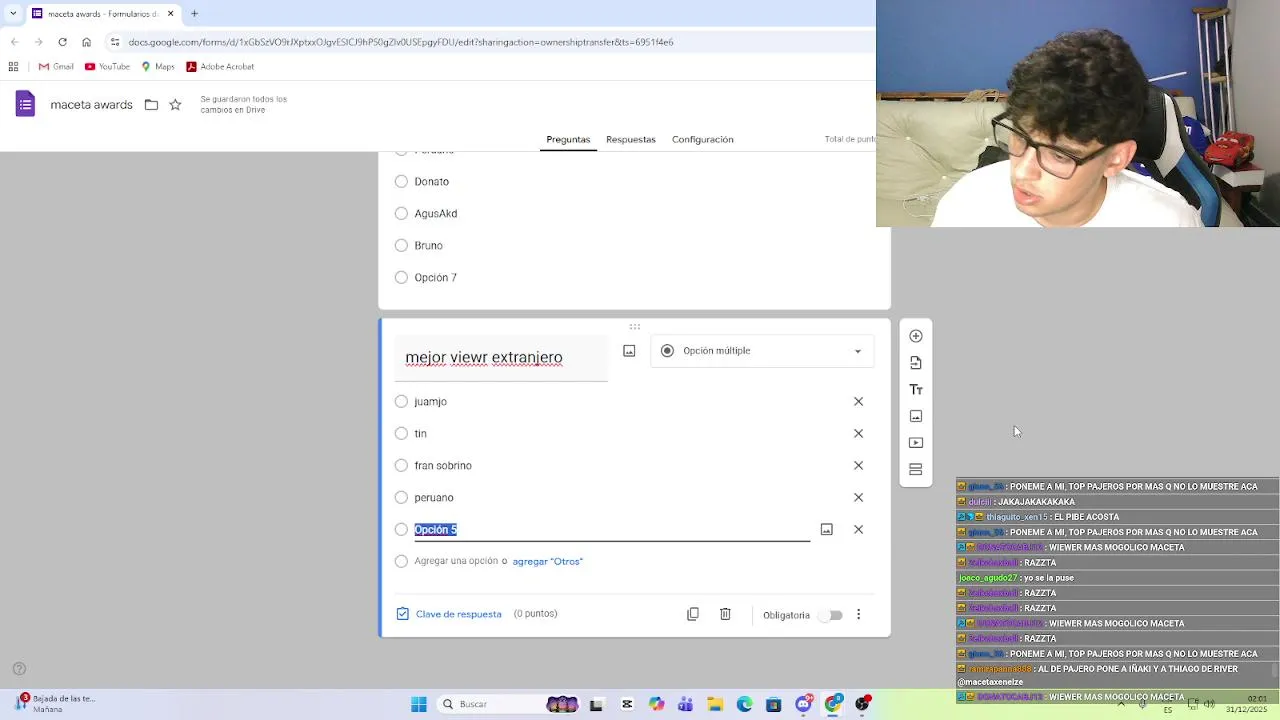The height and width of the screenshot is (720, 1280).
Task: Select the Opción 7 radio button
Action: click(401, 278)
